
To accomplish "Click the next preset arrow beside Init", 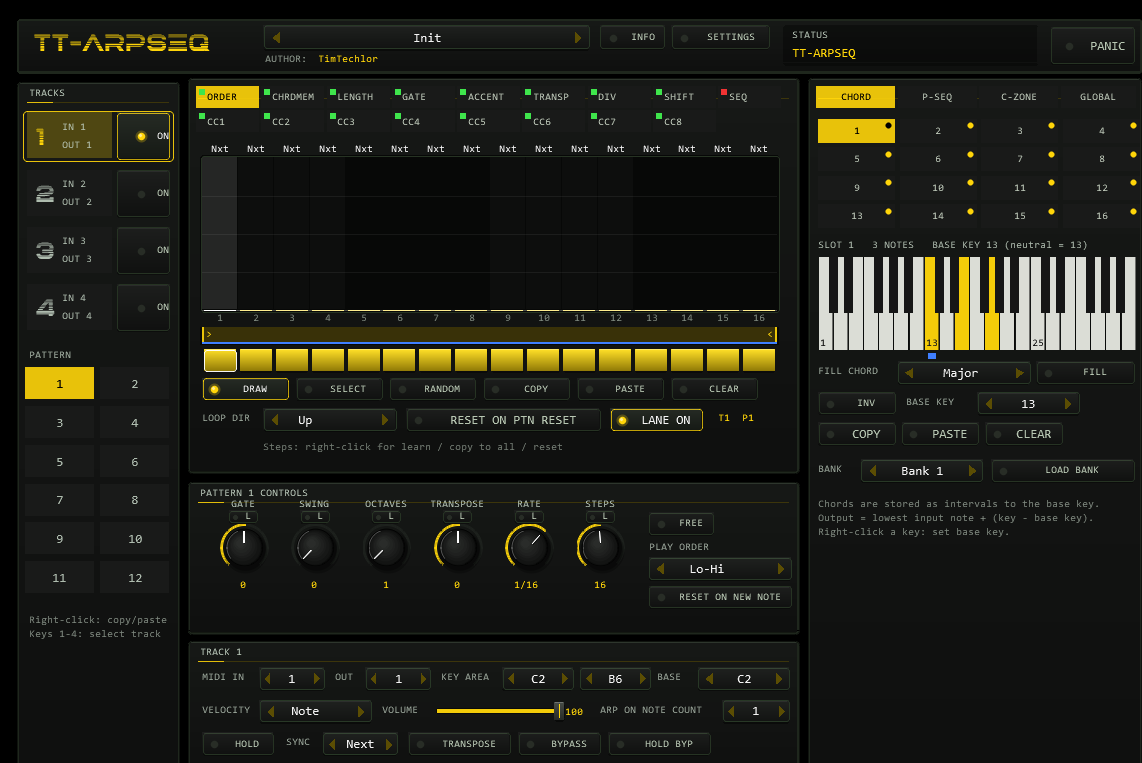I will tap(578, 38).
